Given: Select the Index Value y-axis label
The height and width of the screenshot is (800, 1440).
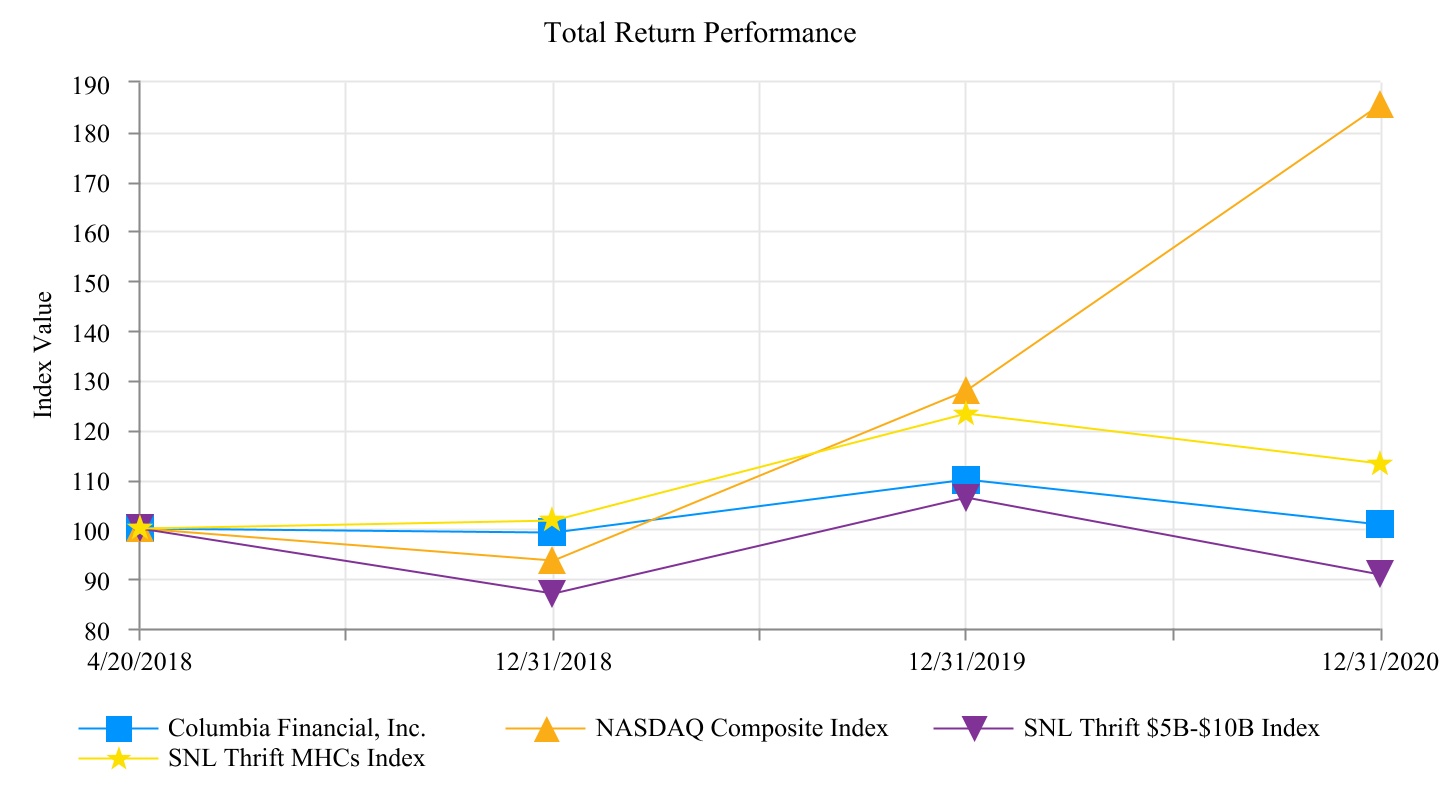Looking at the screenshot, I should pos(44,355).
